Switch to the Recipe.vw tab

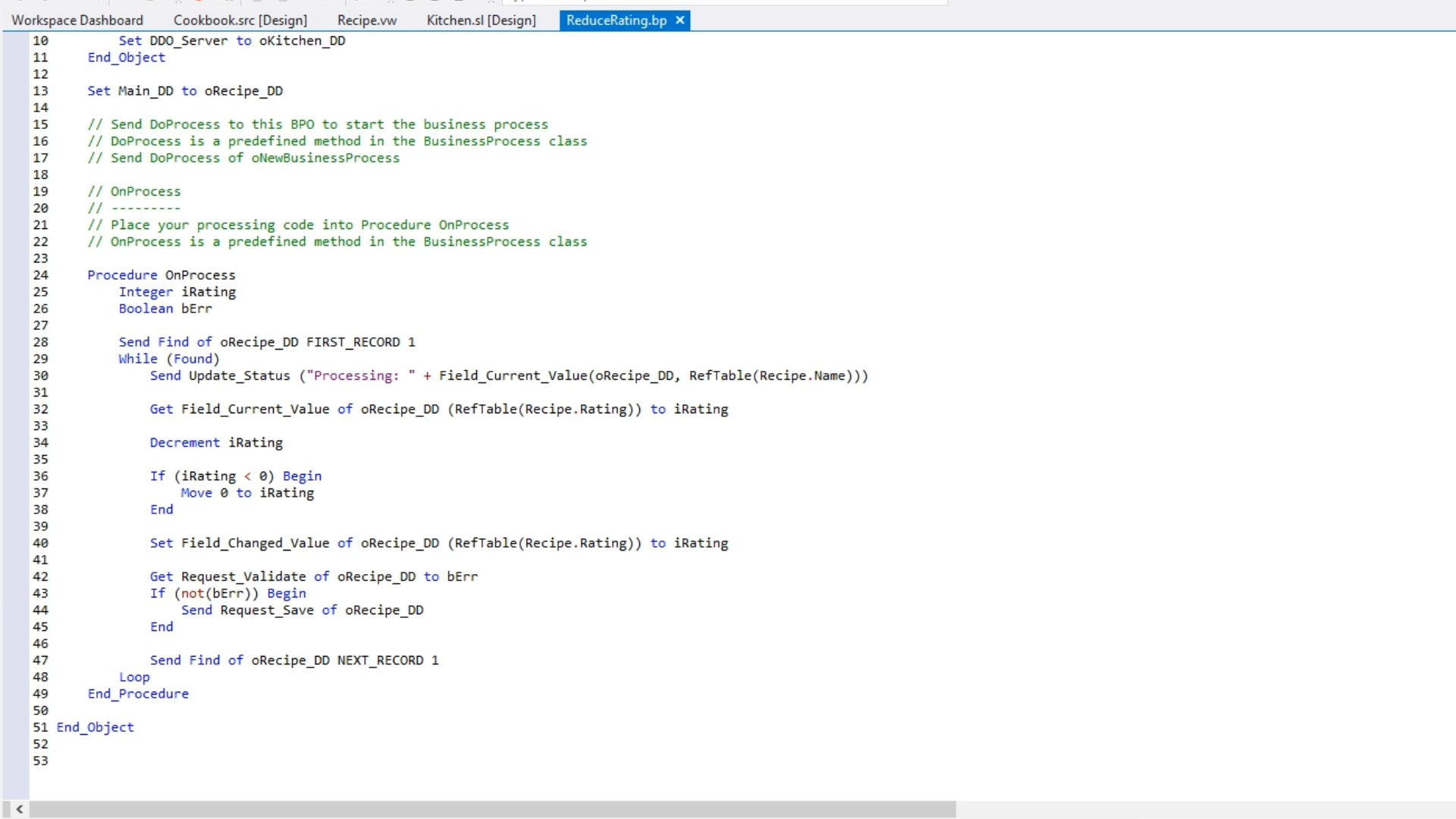[x=367, y=20]
